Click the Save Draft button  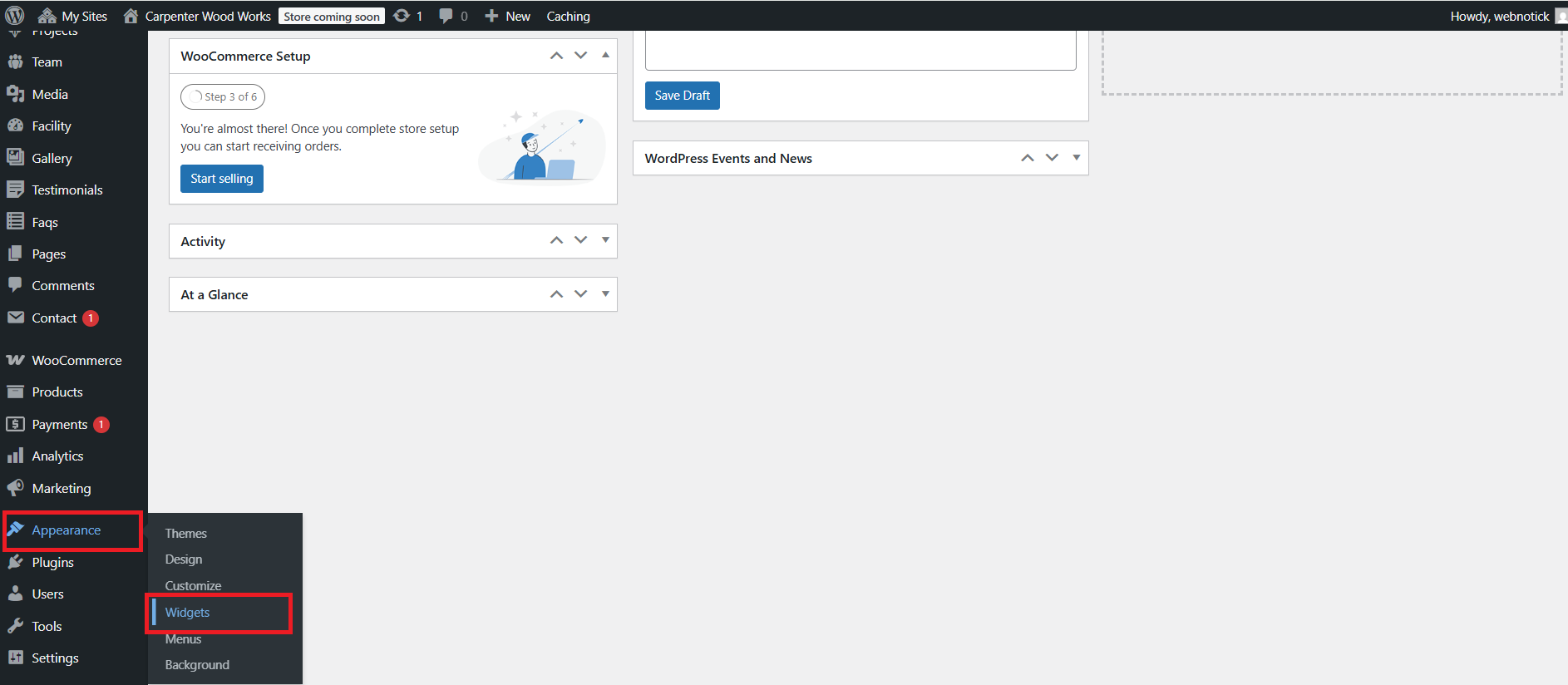682,96
